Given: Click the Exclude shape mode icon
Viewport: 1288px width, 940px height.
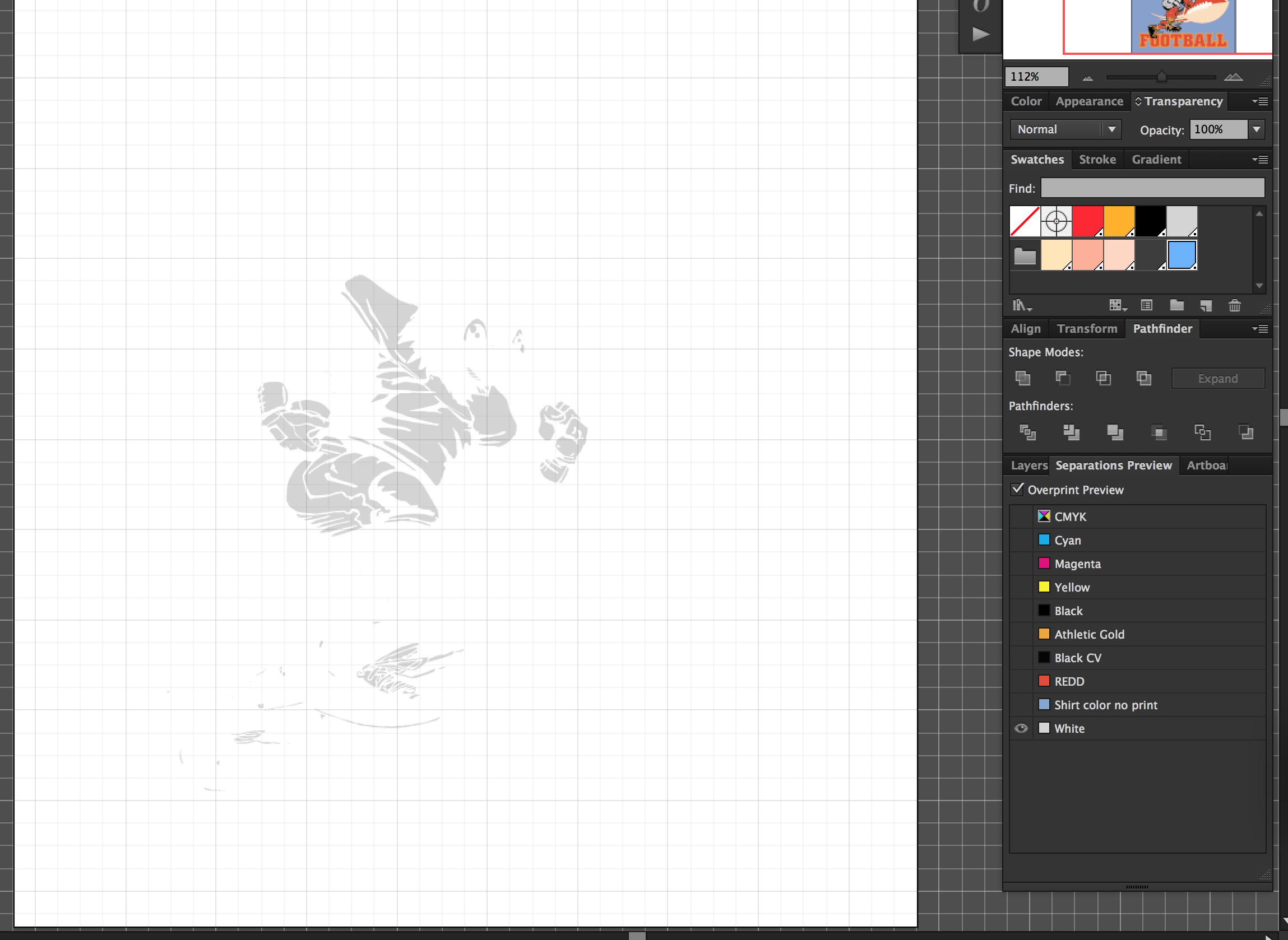Looking at the screenshot, I should 1143,378.
